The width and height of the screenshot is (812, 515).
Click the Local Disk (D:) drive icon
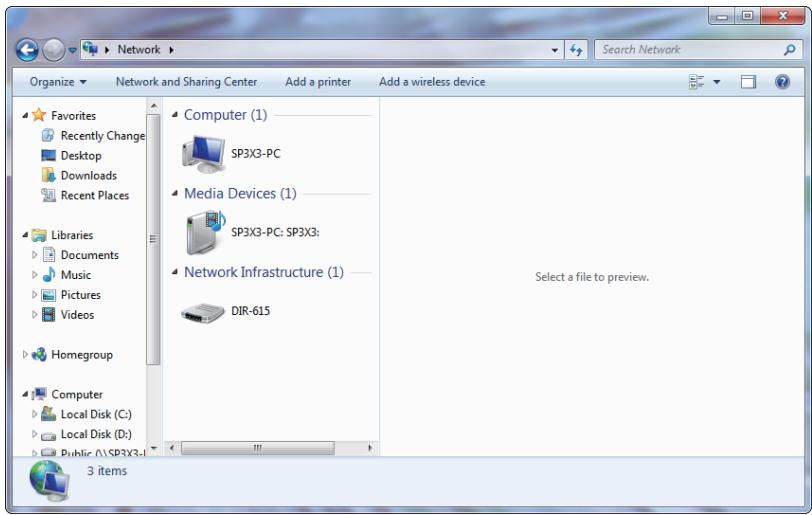click(48, 435)
